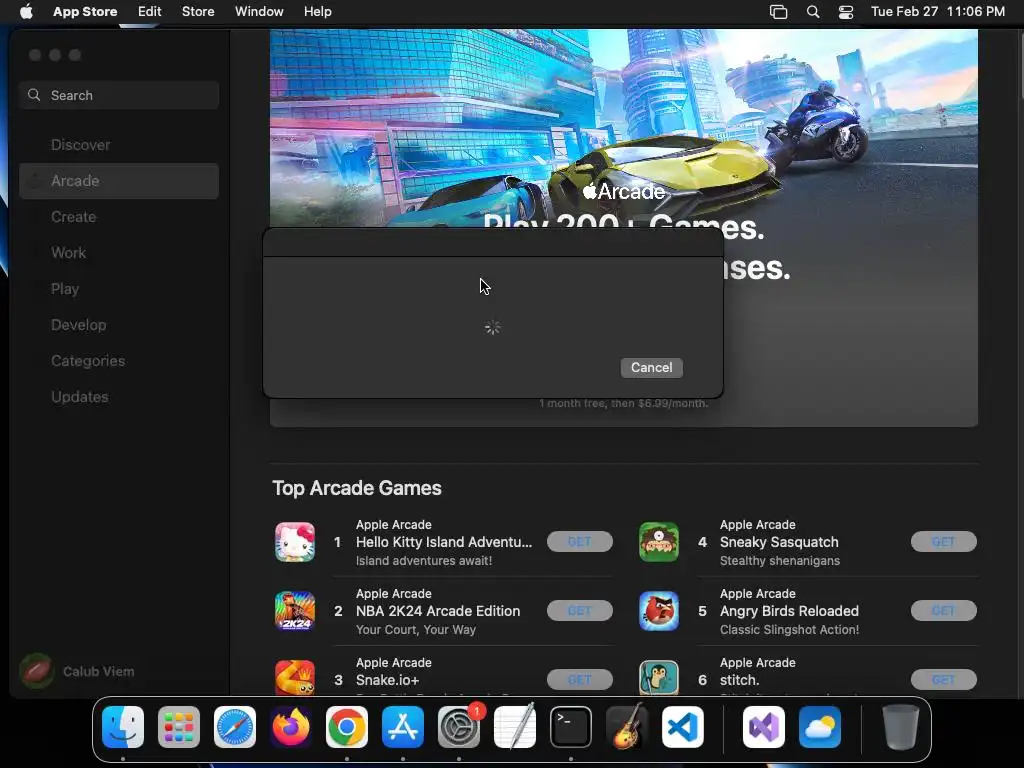
Task: Click the Sneaky Sasquatch game icon
Action: click(x=659, y=542)
